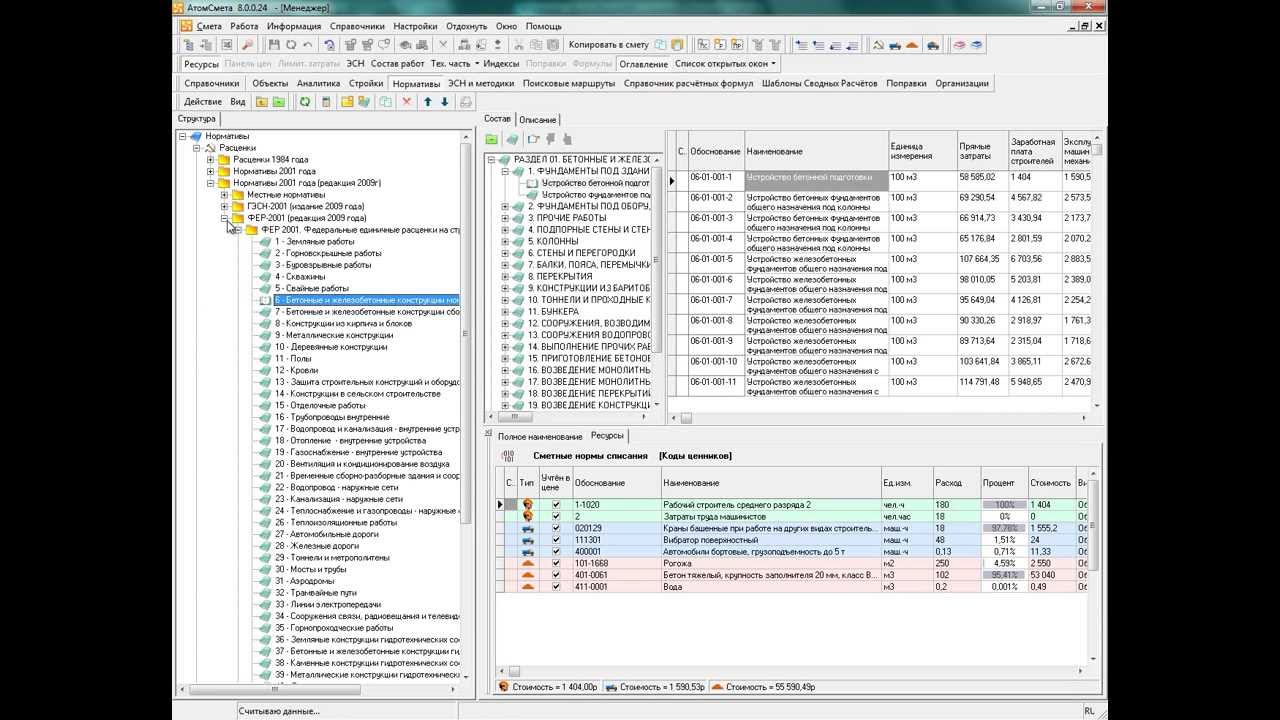Click 'Состав работ' toolbar button
This screenshot has width=1280, height=720.
point(398,64)
